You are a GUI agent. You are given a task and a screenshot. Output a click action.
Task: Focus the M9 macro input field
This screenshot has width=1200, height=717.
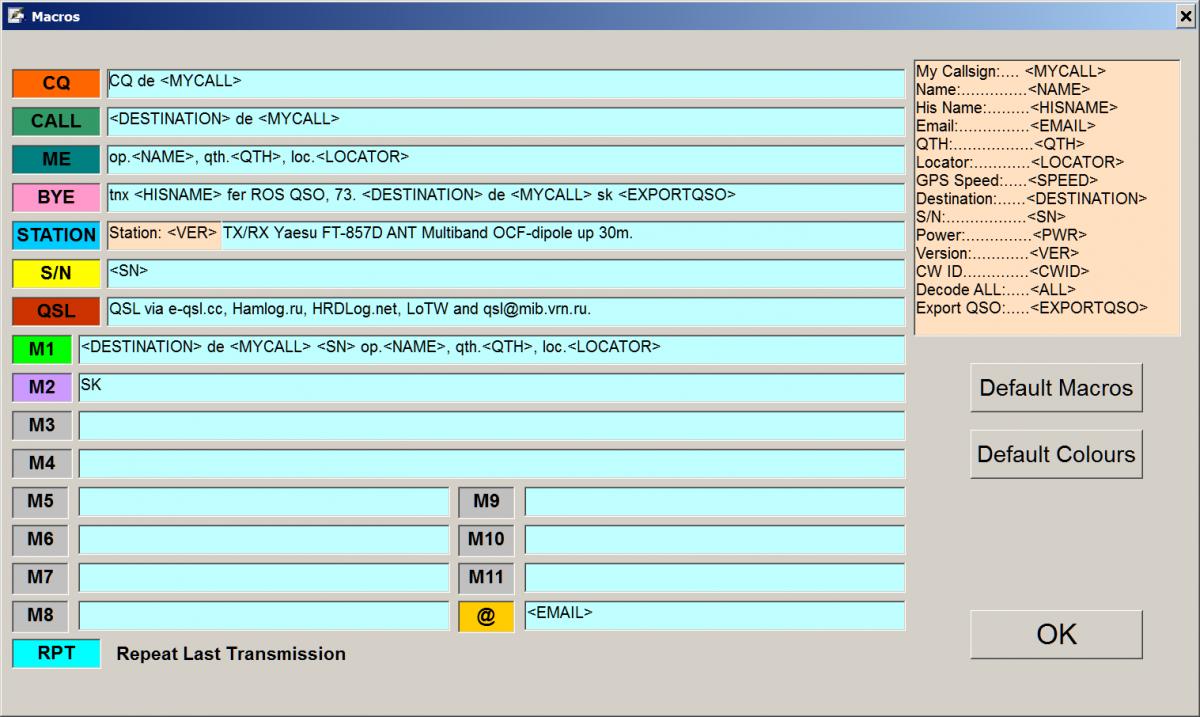click(x=714, y=502)
